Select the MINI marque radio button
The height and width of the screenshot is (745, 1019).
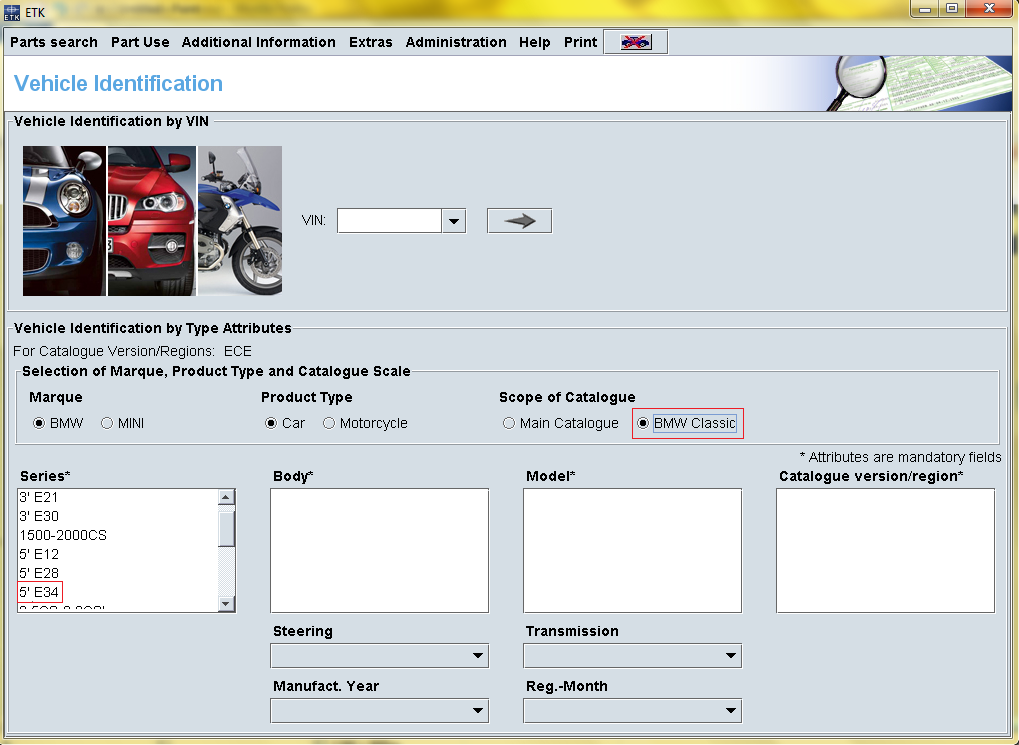107,423
